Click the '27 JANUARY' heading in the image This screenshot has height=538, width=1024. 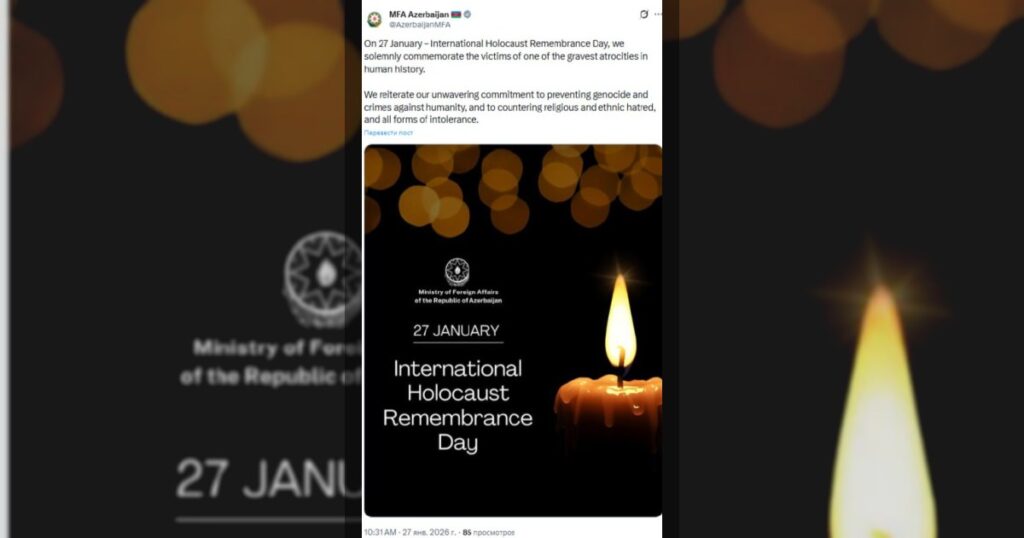pos(456,331)
